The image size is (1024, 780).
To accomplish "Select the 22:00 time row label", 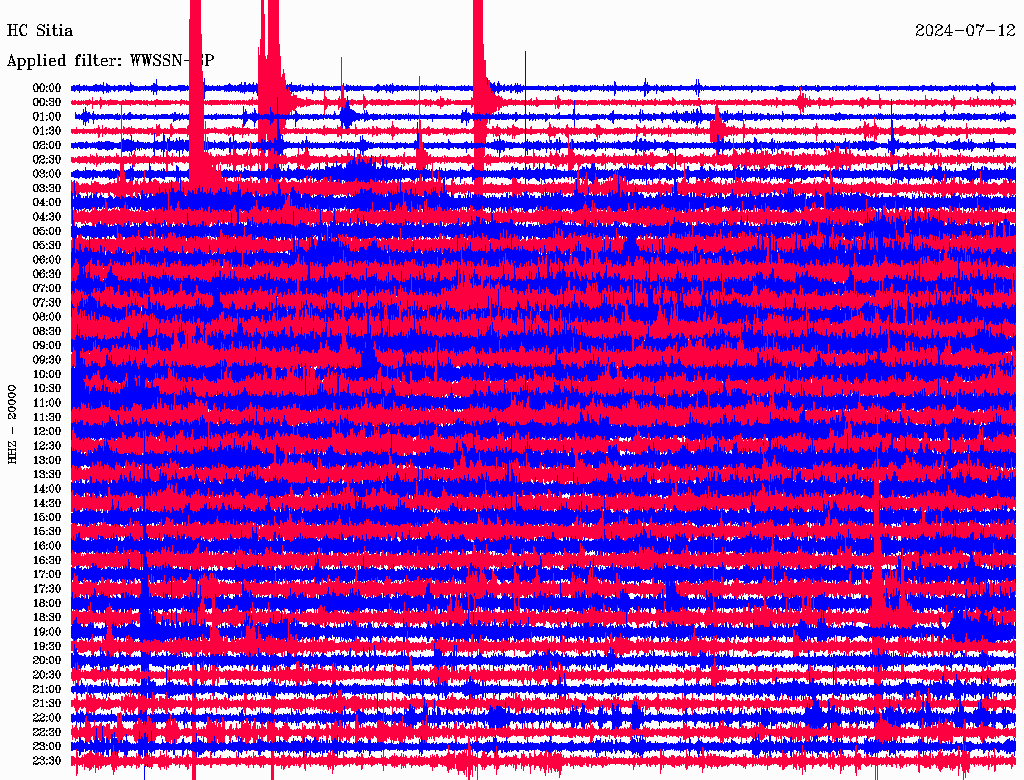I will point(47,717).
